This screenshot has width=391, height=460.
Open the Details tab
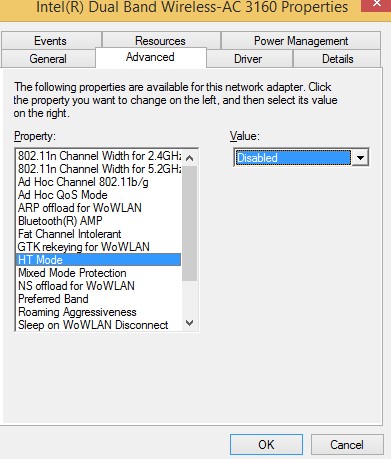337,59
